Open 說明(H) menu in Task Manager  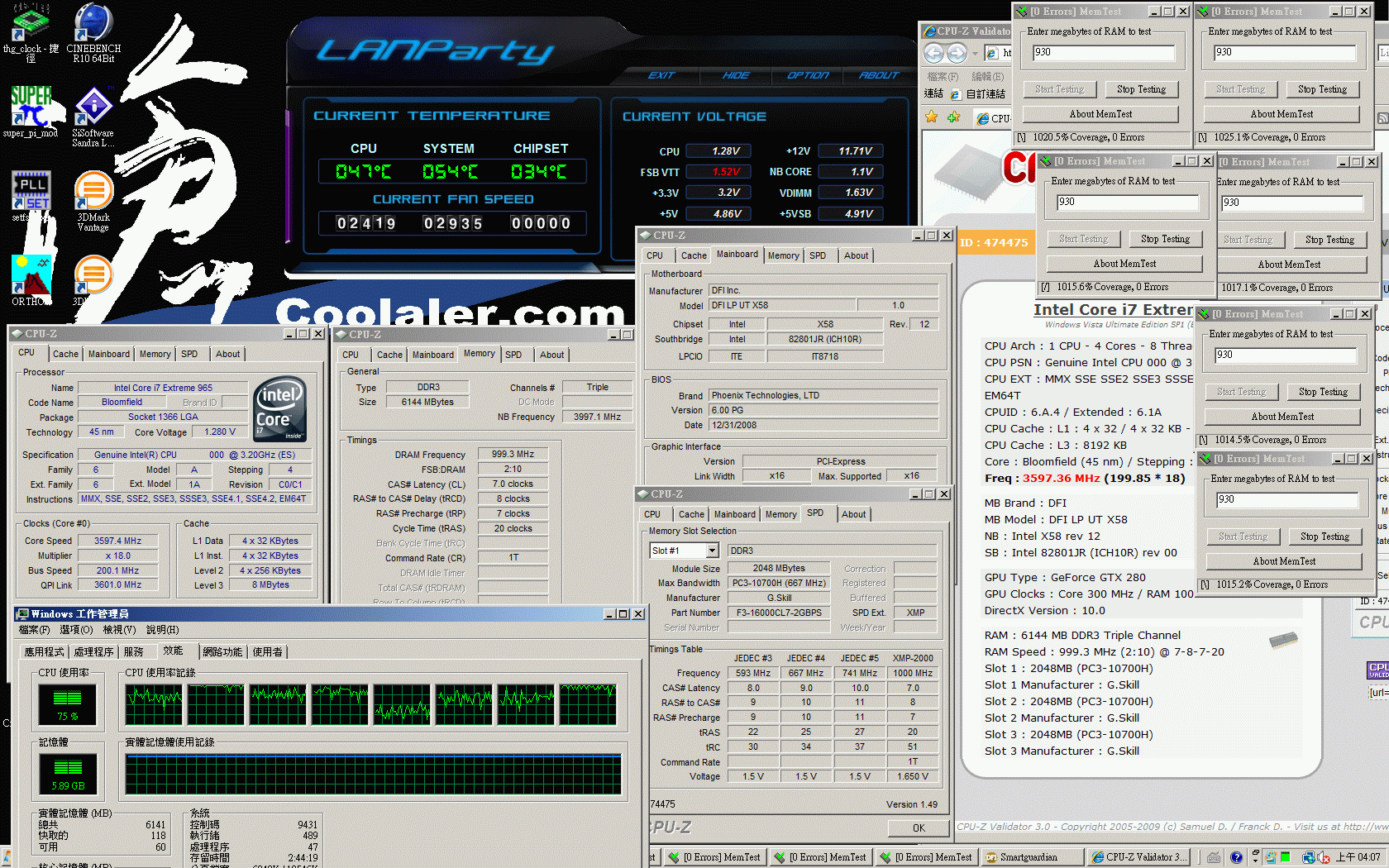[x=162, y=630]
